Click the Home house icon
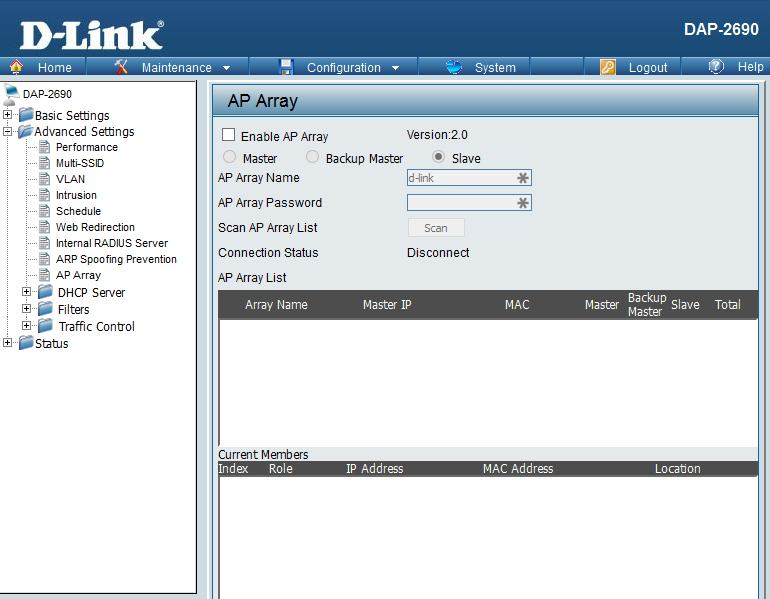This screenshot has width=770, height=599. (x=16, y=67)
